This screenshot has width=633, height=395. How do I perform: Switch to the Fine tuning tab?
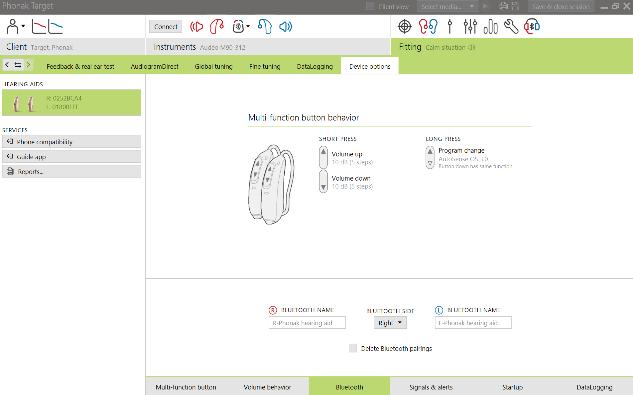click(265, 66)
